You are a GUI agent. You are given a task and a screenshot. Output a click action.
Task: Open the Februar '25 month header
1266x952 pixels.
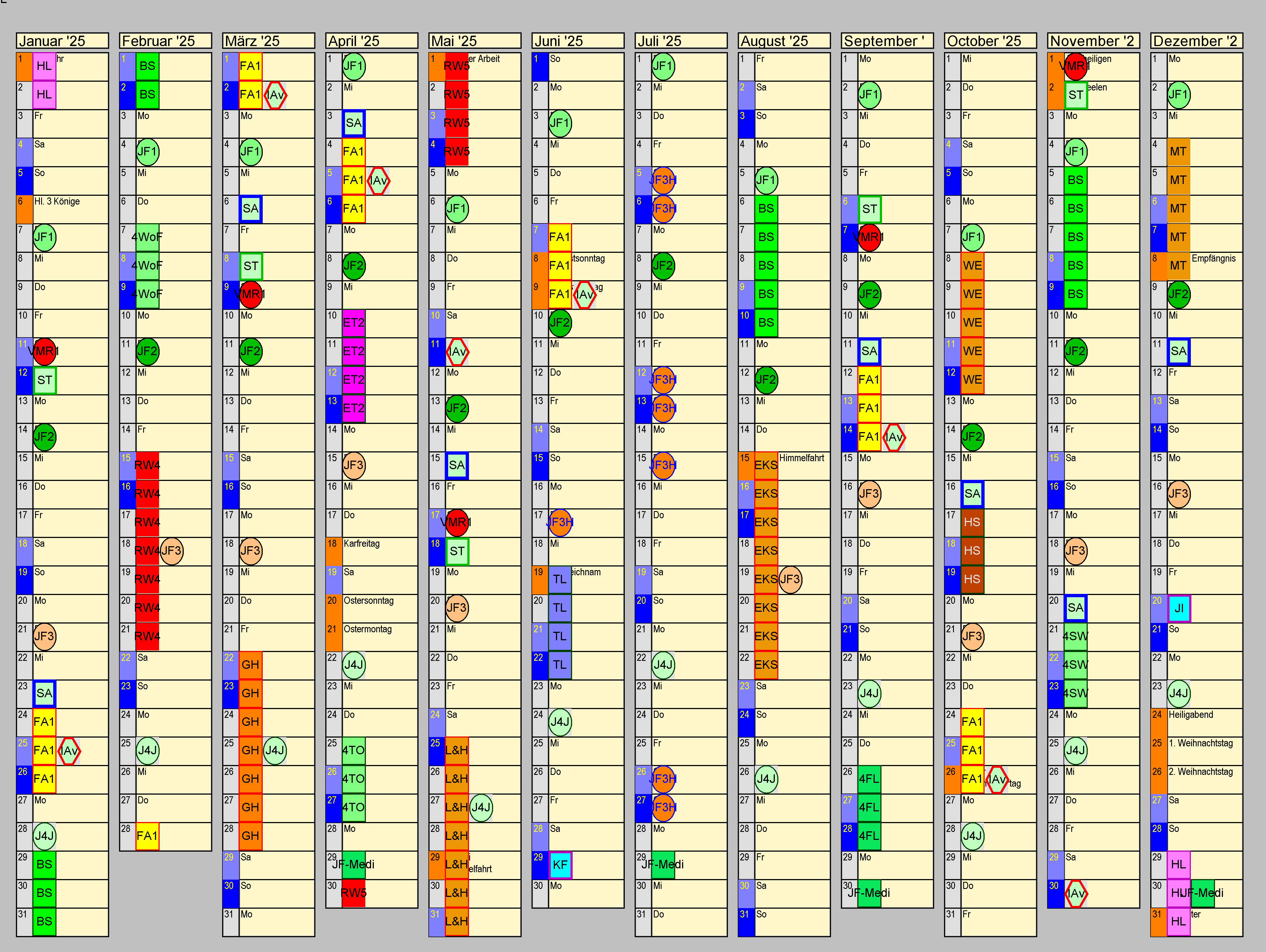click(x=165, y=41)
